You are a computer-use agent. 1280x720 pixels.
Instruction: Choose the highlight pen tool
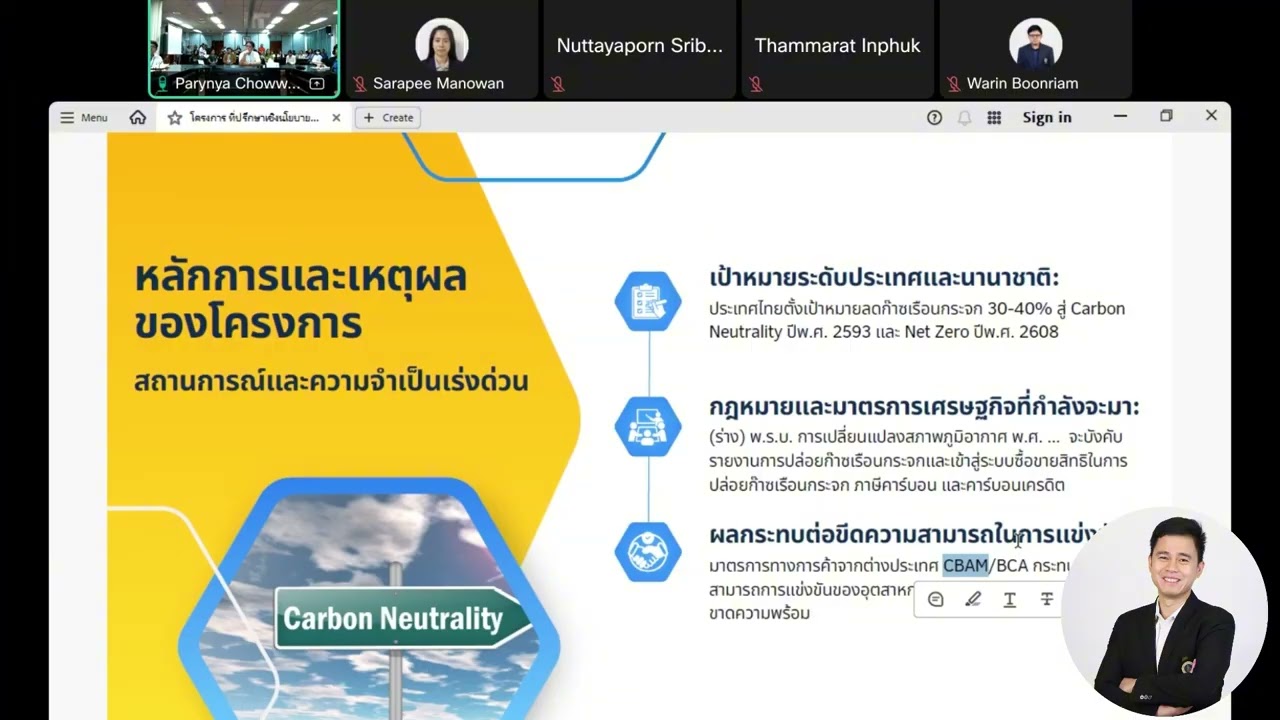973,599
